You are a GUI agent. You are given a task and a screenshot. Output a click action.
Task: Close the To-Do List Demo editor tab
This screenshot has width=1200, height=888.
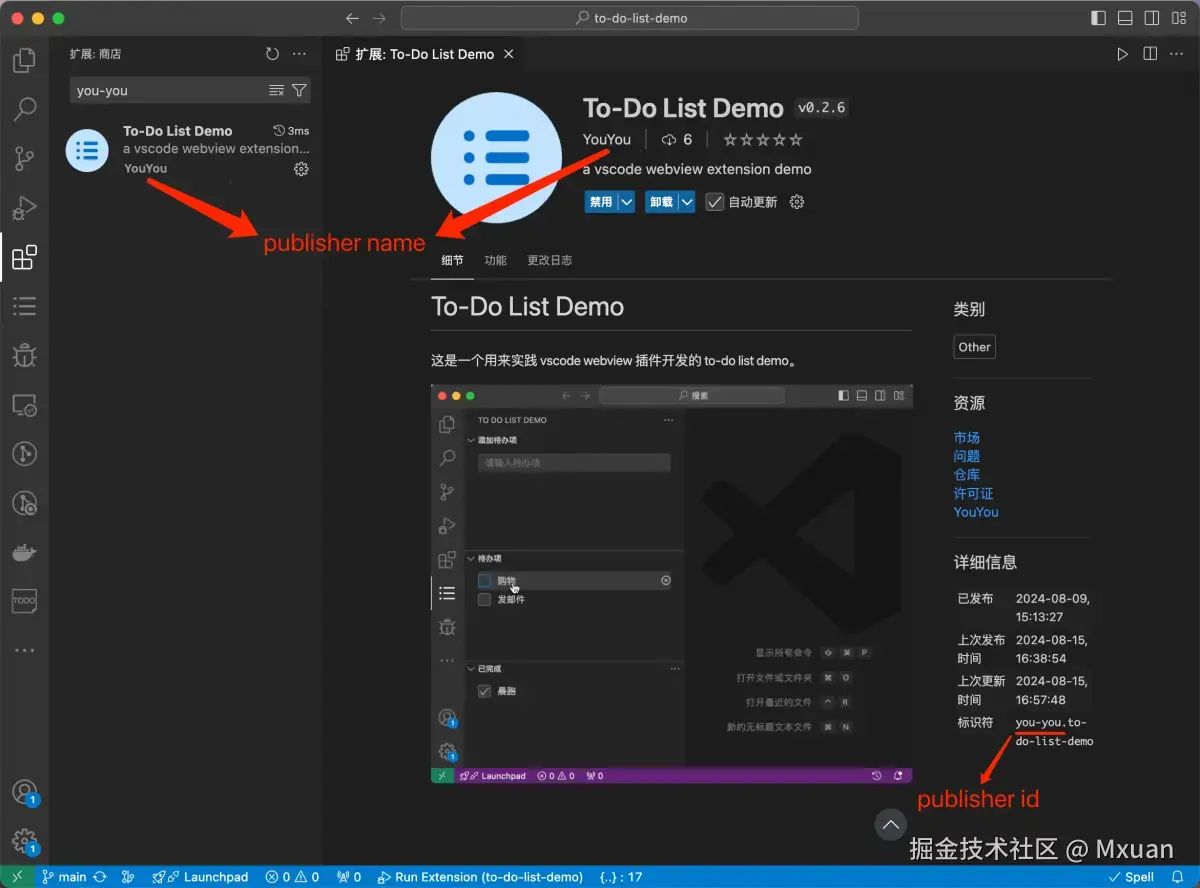pos(509,54)
